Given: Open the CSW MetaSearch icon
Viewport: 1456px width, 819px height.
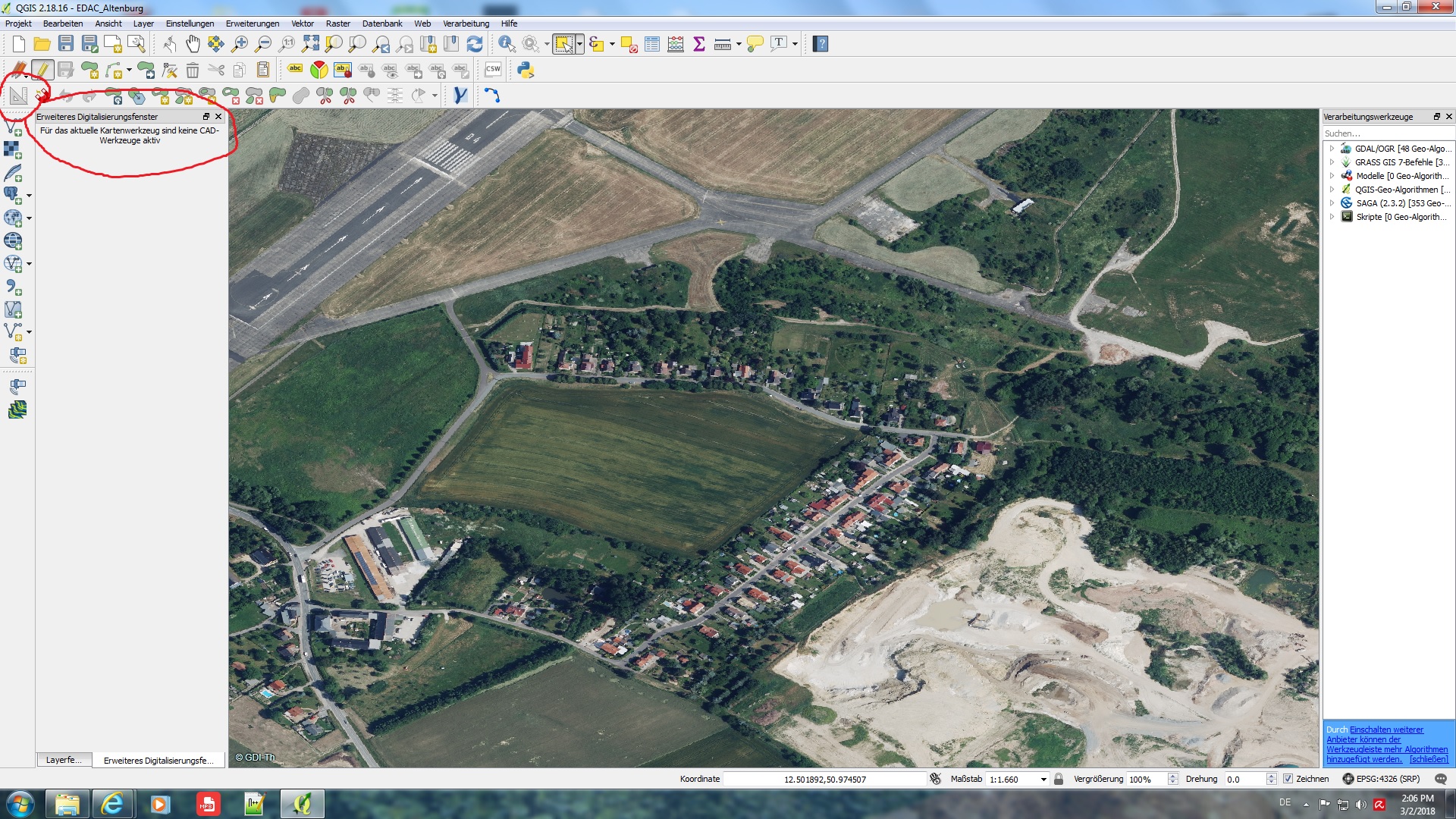Looking at the screenshot, I should point(493,70).
